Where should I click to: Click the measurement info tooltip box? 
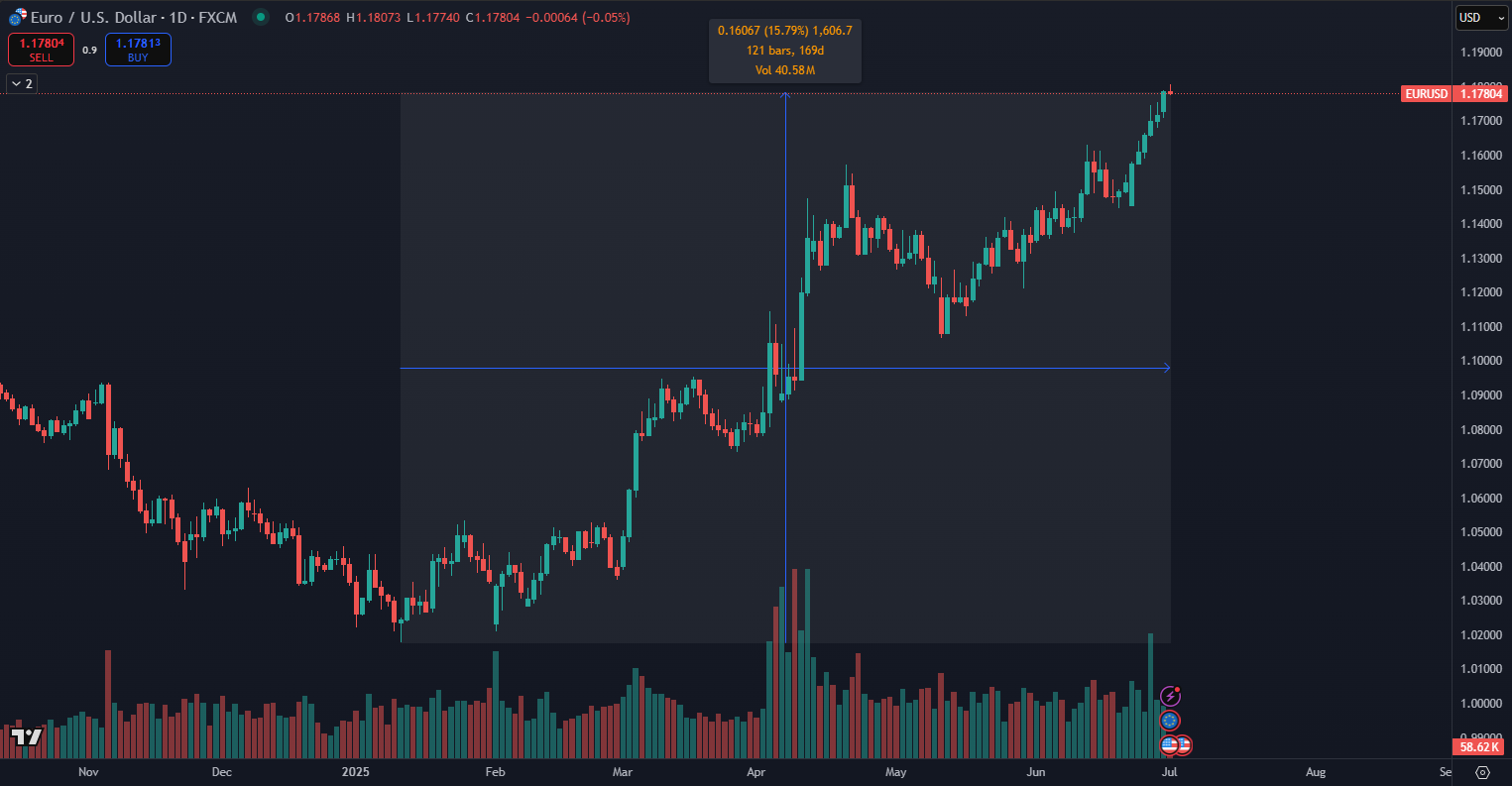tap(784, 51)
